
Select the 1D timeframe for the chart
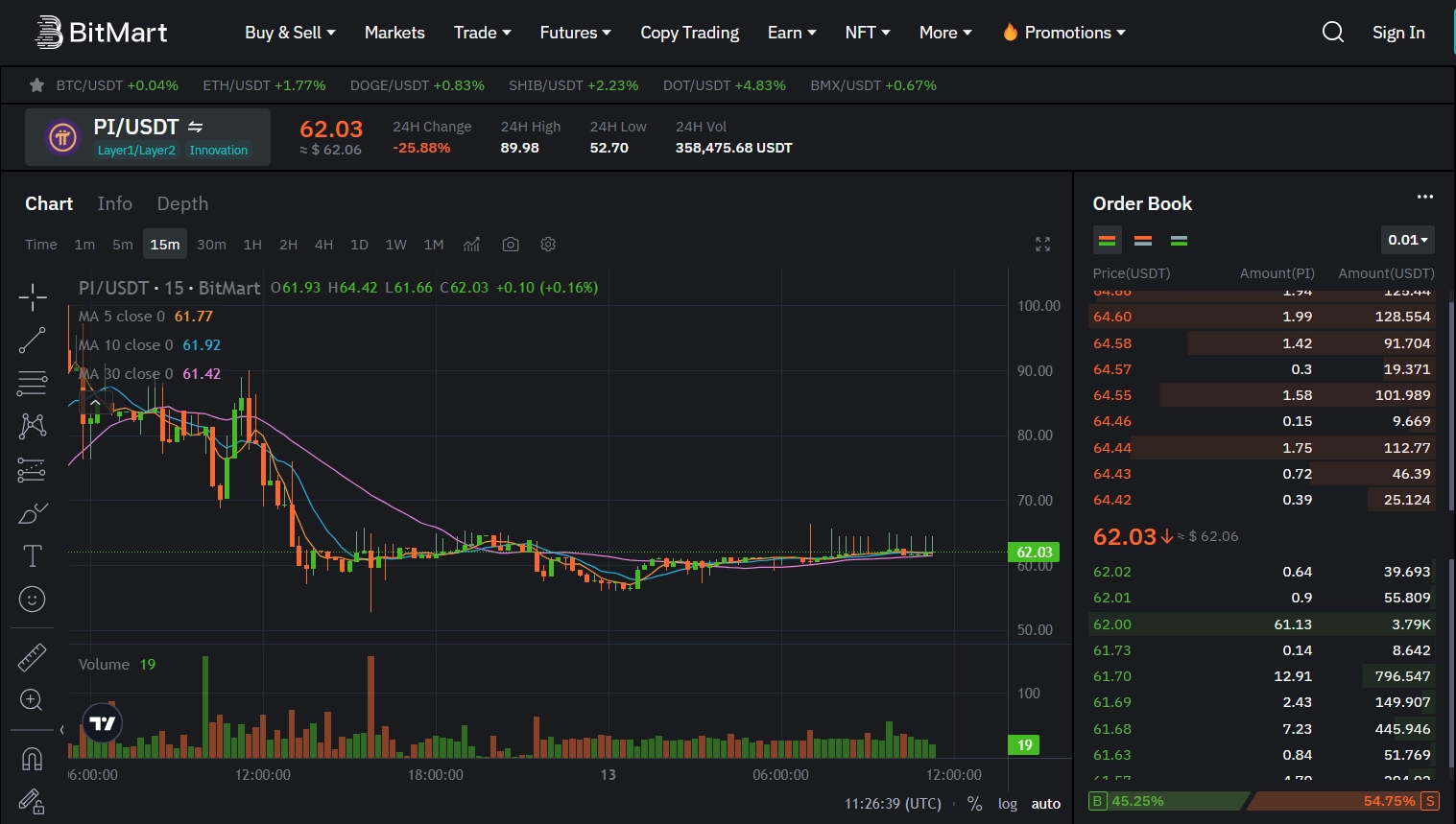coord(358,244)
